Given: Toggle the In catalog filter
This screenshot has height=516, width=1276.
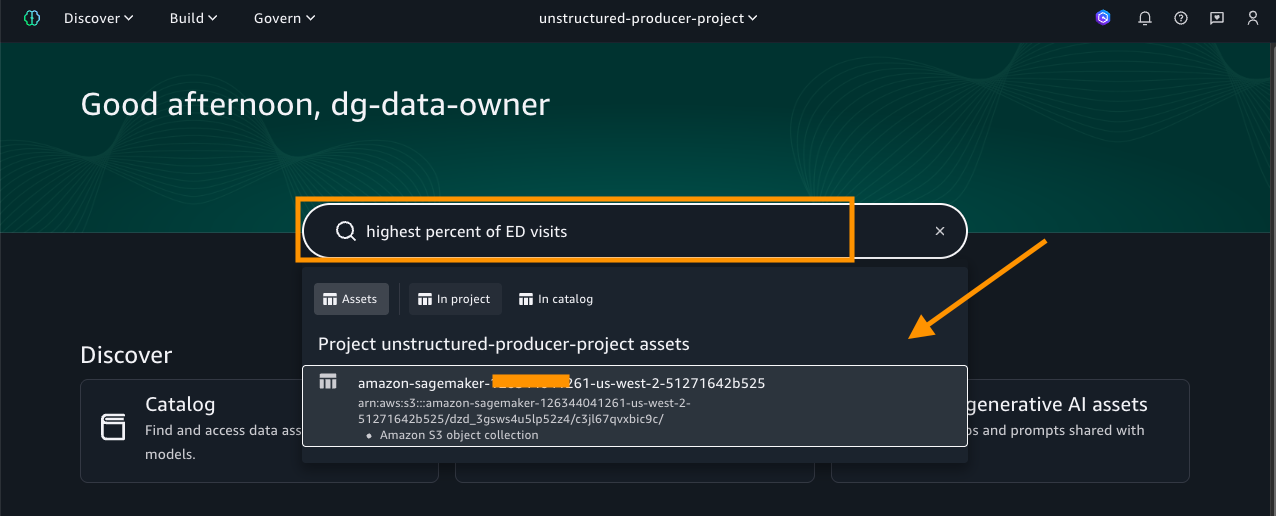Looking at the screenshot, I should (556, 299).
